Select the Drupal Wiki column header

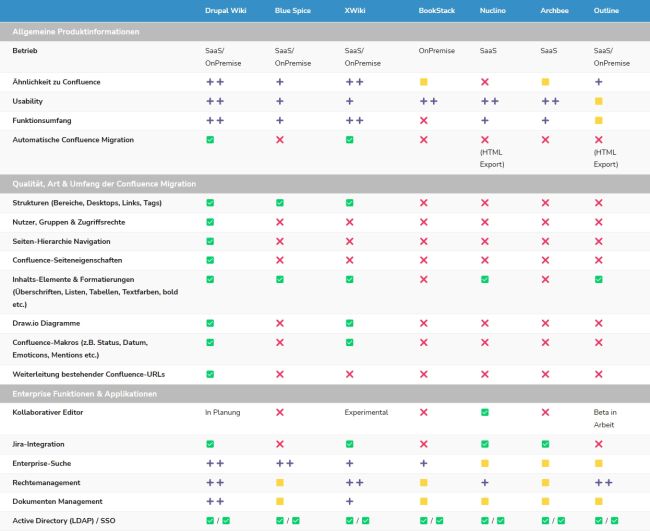[x=226, y=11]
